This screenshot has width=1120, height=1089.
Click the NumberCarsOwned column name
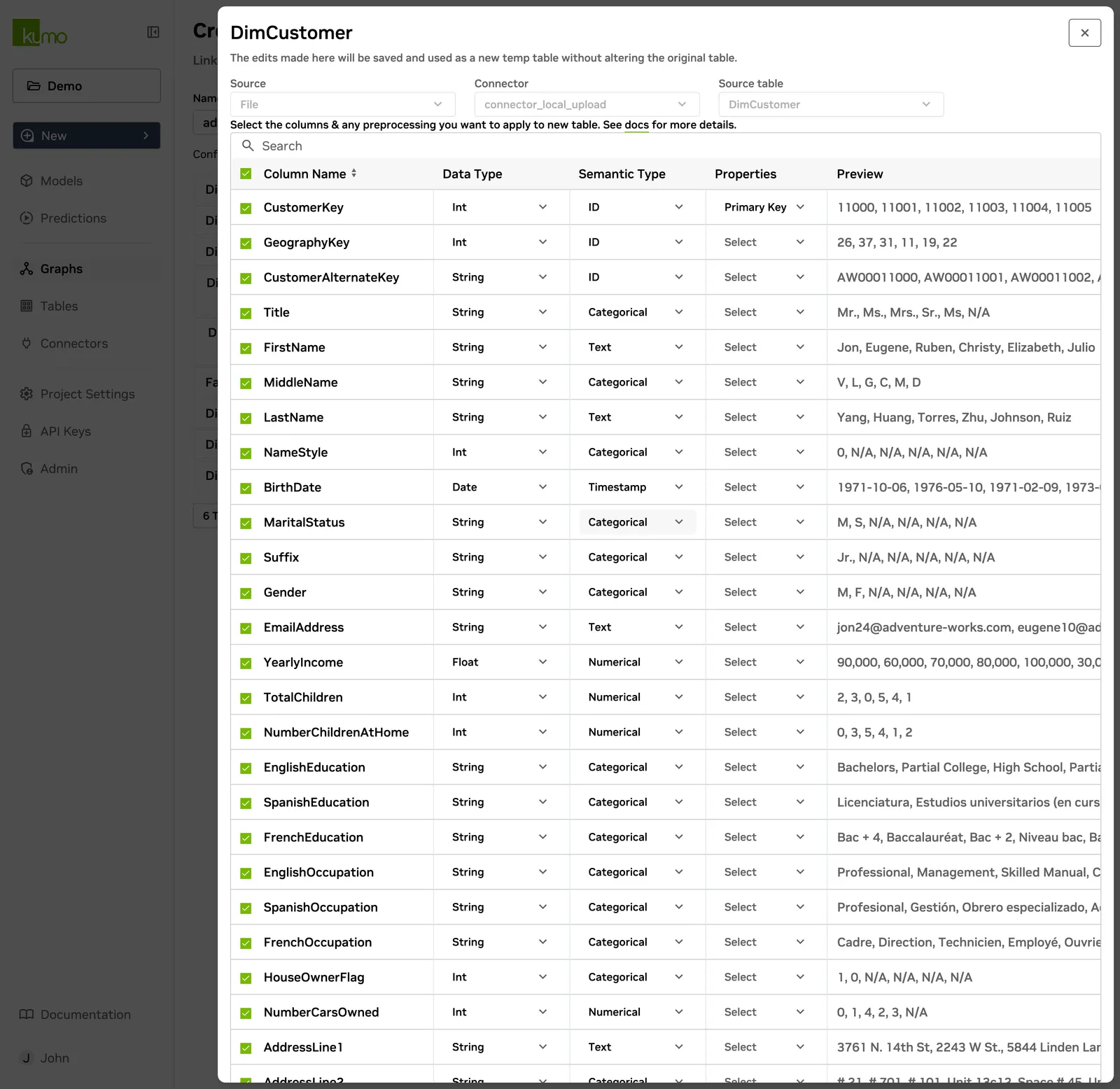pos(321,1012)
